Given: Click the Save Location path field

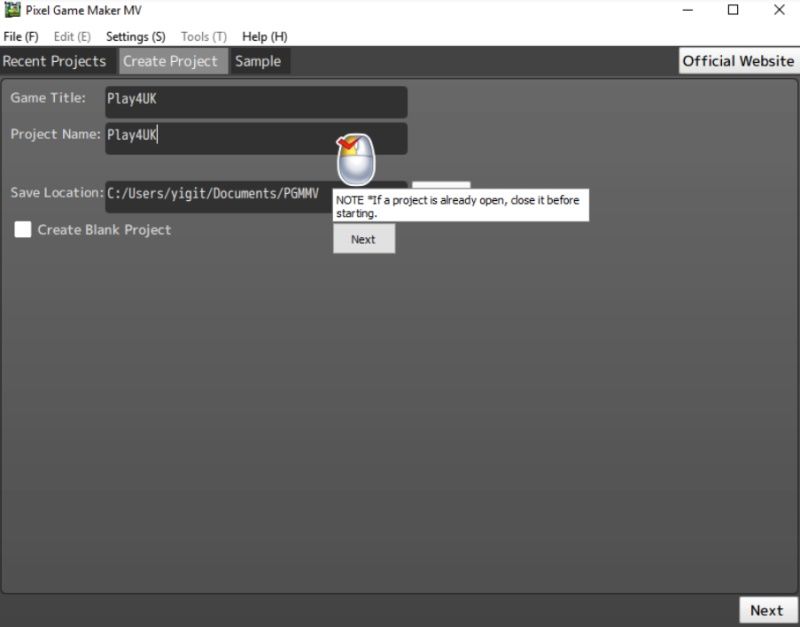Looking at the screenshot, I should coord(256,196).
